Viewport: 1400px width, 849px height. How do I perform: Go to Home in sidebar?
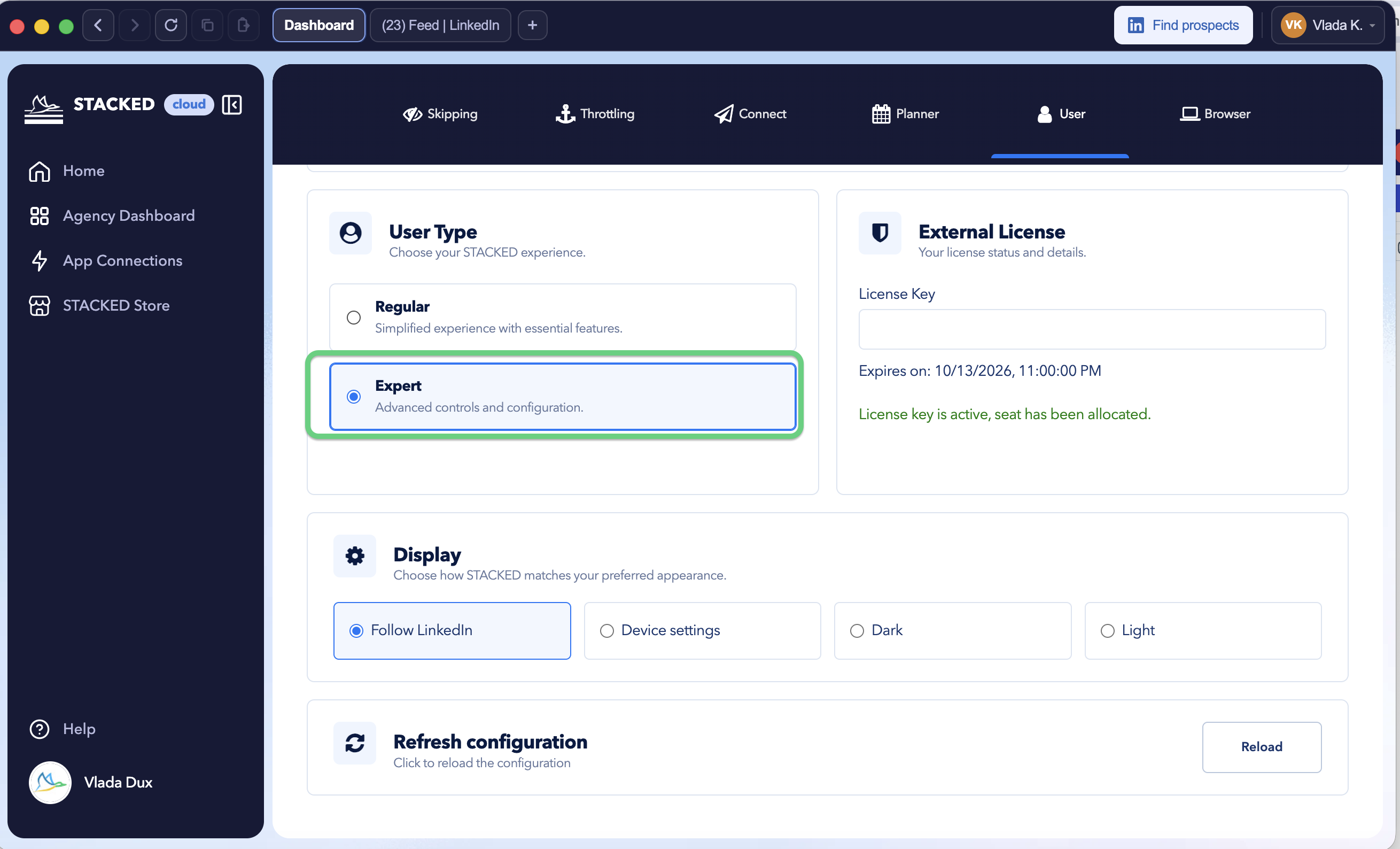coord(83,171)
